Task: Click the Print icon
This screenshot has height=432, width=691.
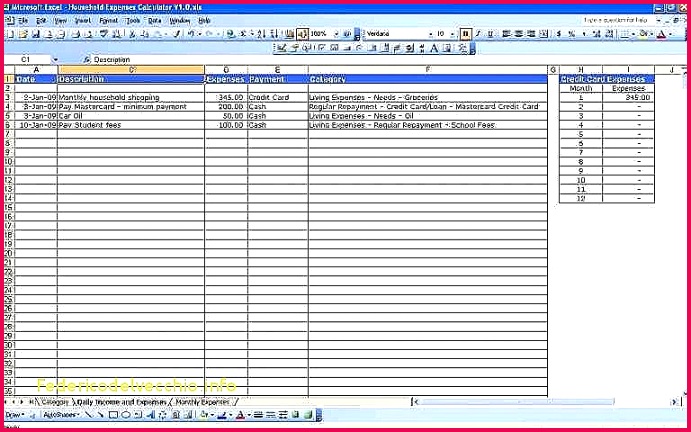Action: (x=76, y=34)
